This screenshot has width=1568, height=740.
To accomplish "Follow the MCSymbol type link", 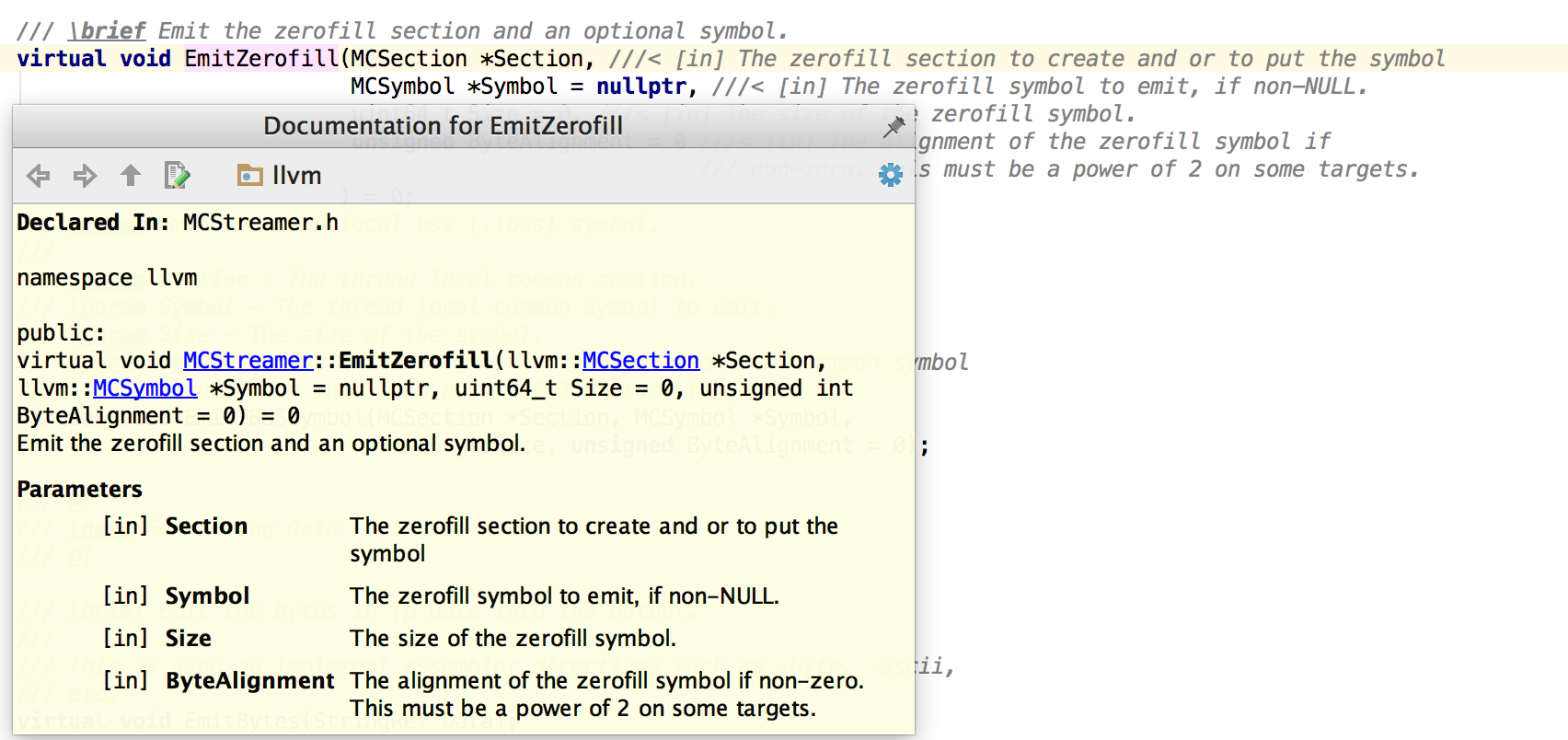I will point(144,388).
